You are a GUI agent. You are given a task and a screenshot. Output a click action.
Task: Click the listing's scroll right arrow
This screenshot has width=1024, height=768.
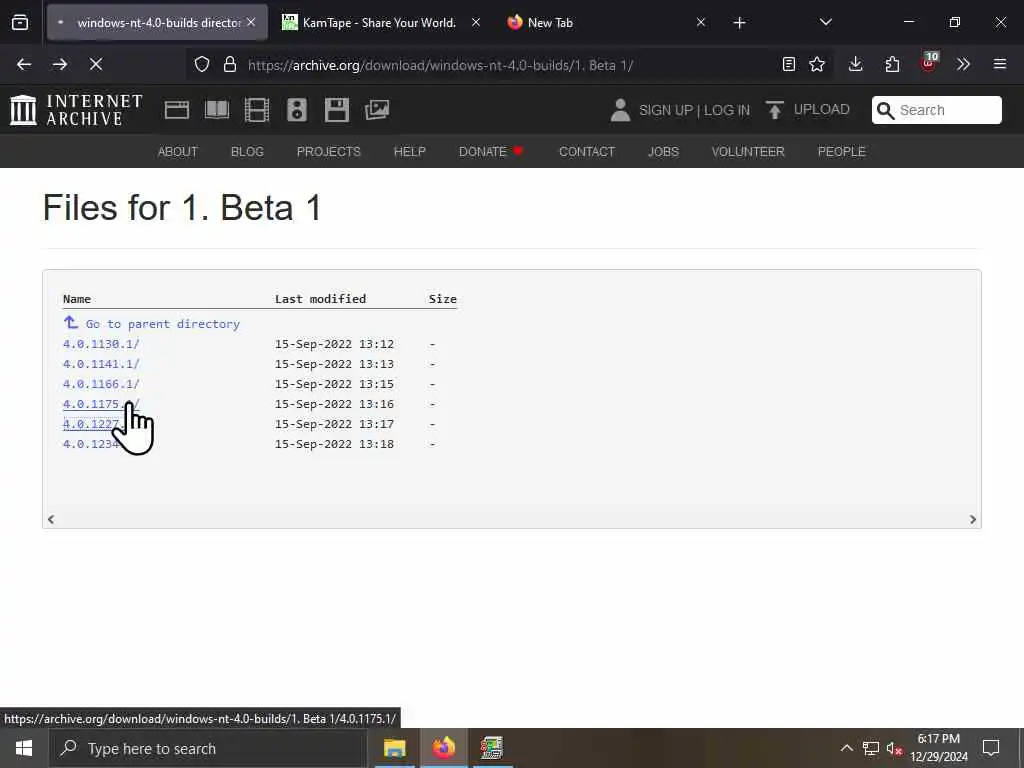point(972,519)
